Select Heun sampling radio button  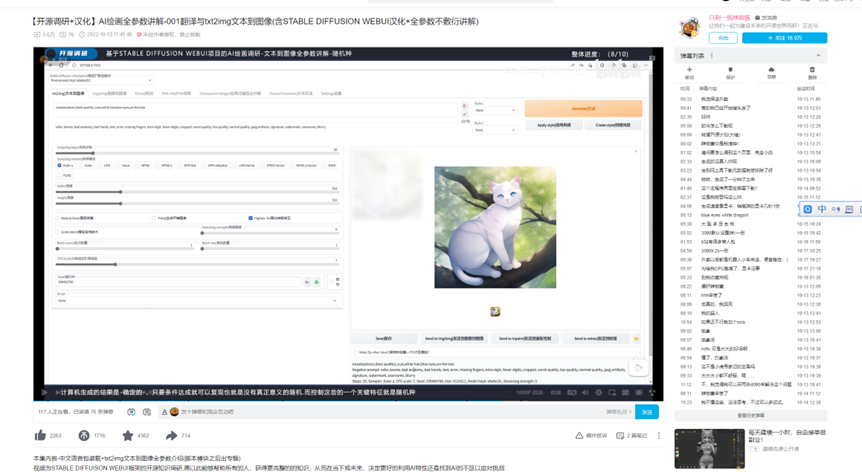click(119, 165)
